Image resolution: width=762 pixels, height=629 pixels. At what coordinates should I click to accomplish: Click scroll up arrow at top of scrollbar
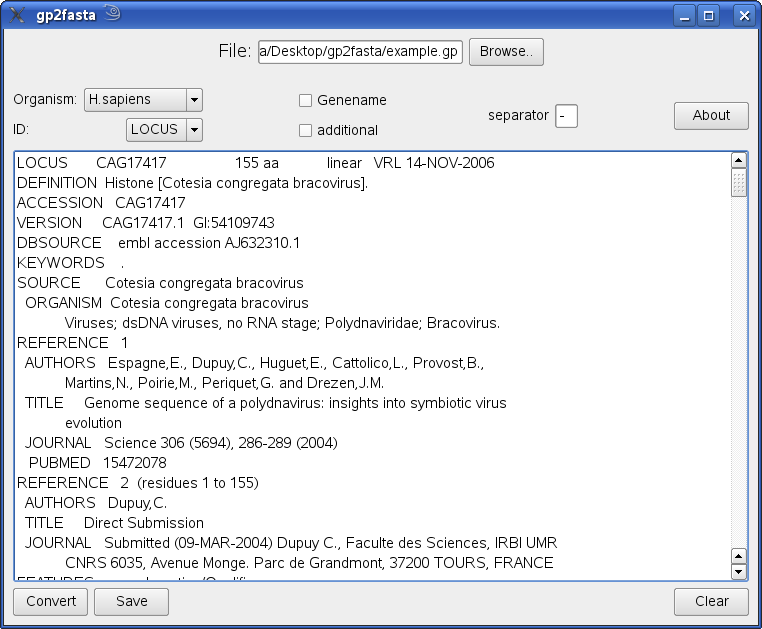(x=739, y=160)
